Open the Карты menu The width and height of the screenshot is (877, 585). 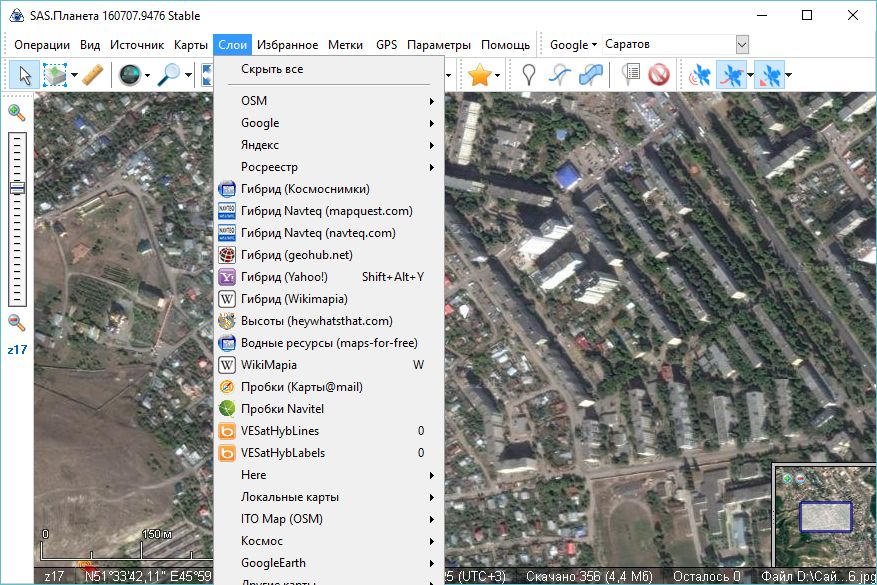tap(191, 45)
